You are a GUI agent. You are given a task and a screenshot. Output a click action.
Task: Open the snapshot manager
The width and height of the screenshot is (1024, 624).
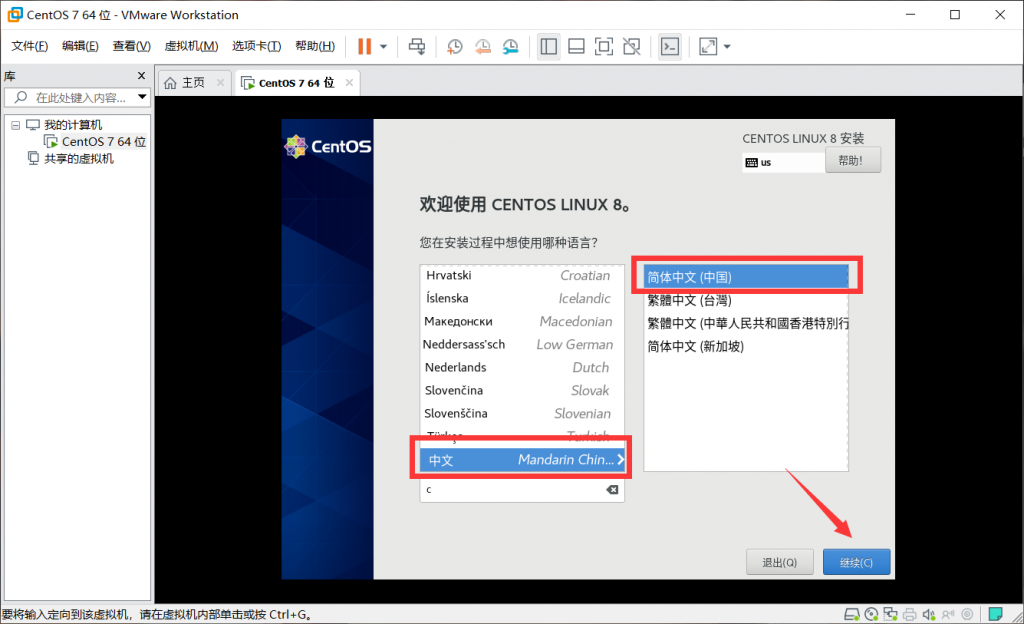click(511, 46)
